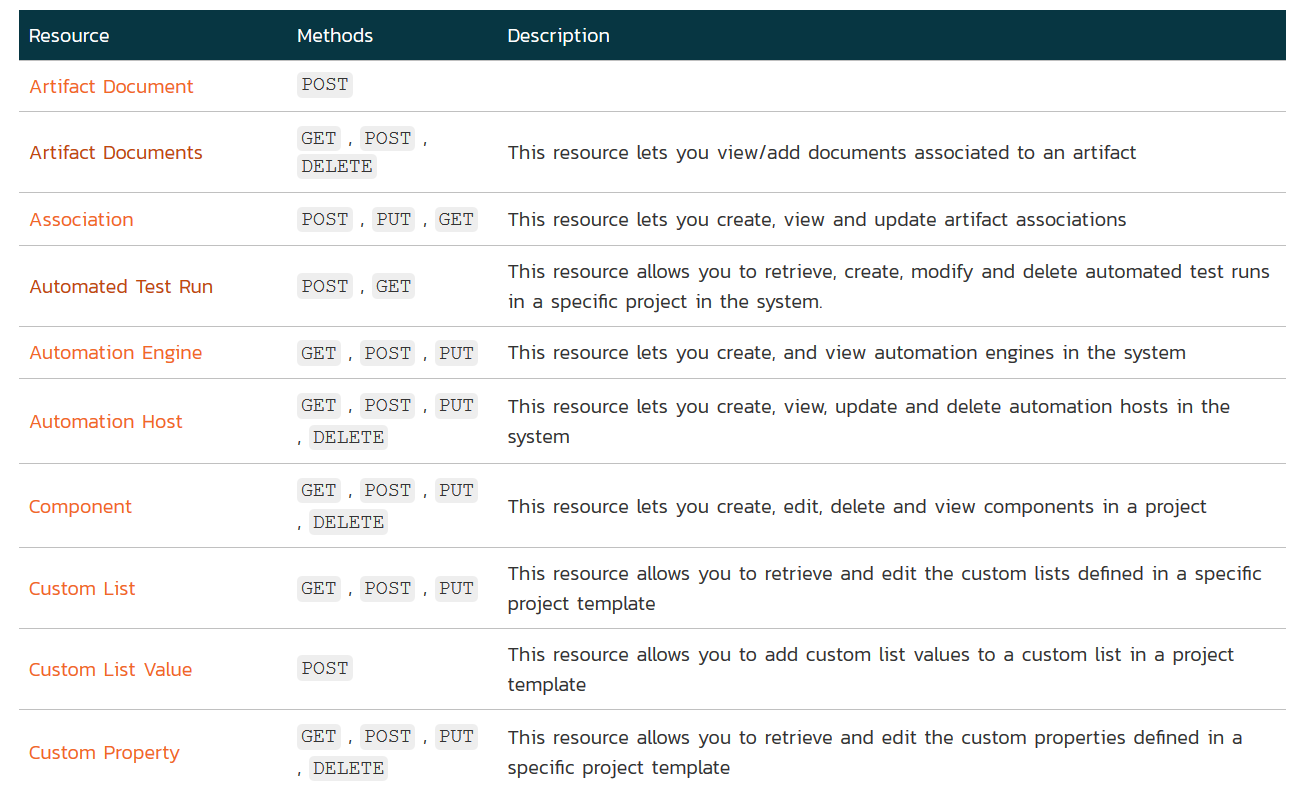Click the Resource column header
The width and height of the screenshot is (1289, 788).
click(x=69, y=36)
